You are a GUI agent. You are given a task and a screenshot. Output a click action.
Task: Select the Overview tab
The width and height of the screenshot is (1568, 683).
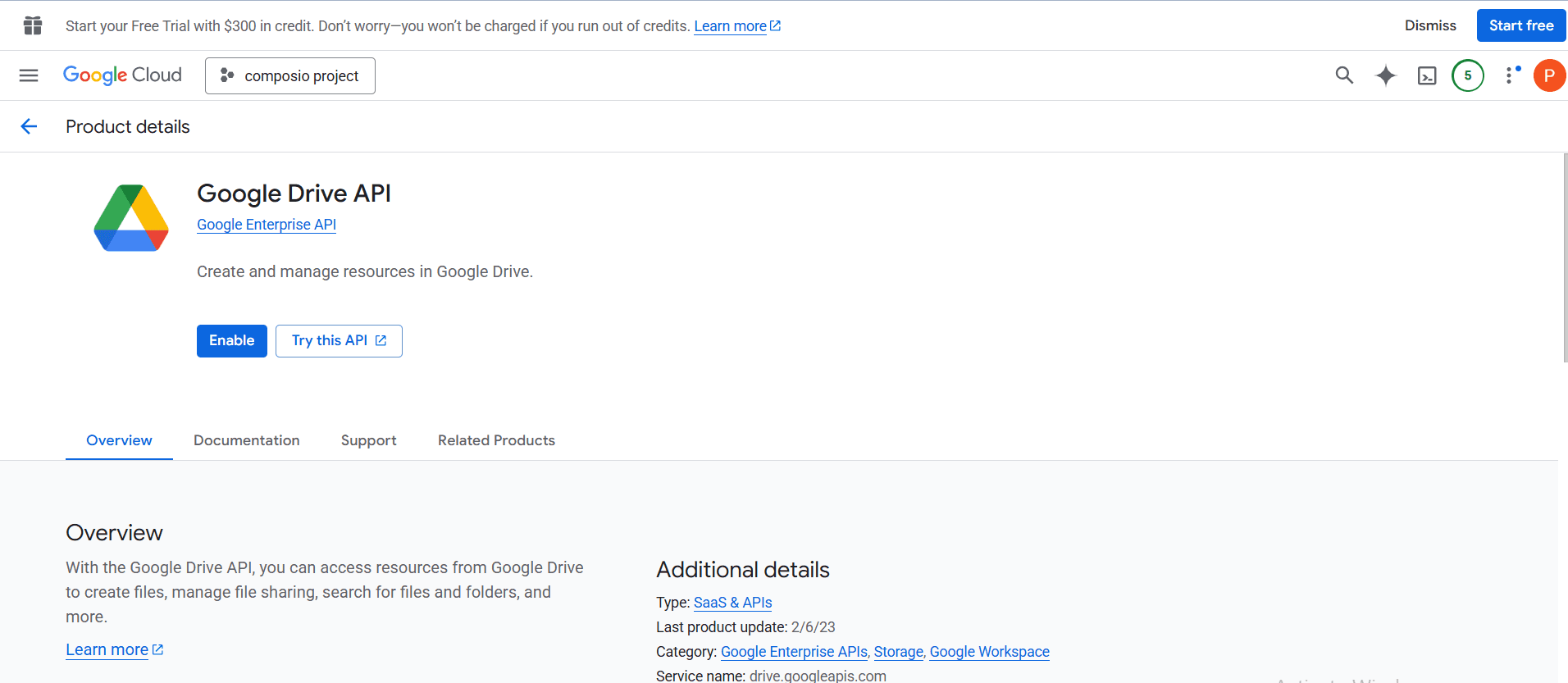pyautogui.click(x=119, y=440)
